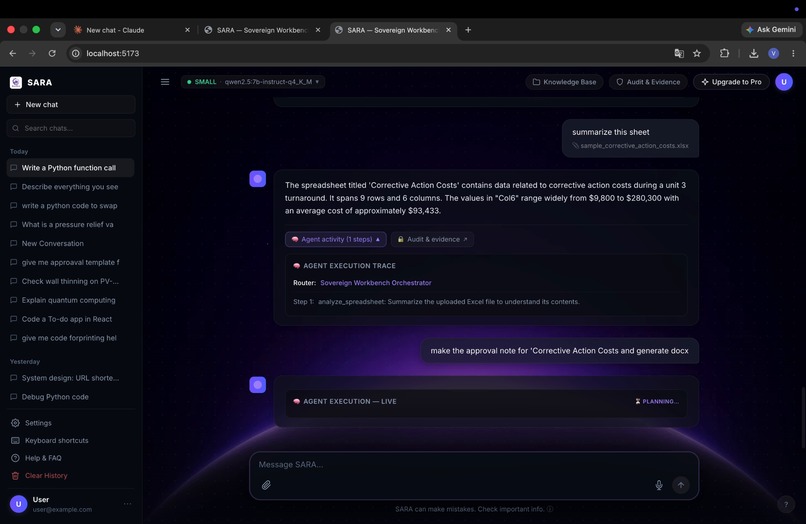Click the 'summarize this sheet' user message
The image size is (806, 524).
[x=630, y=138]
